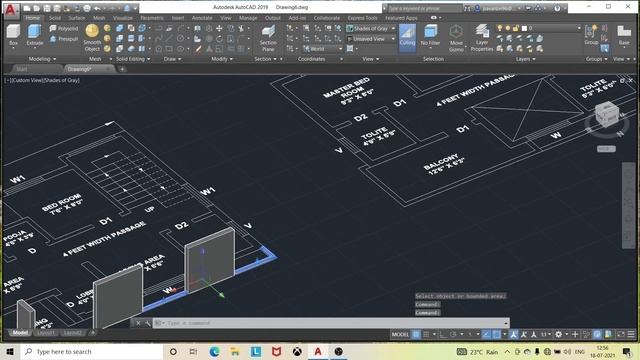Switch to the Mesh ribbon tab
The height and width of the screenshot is (360, 640).
coord(99,18)
